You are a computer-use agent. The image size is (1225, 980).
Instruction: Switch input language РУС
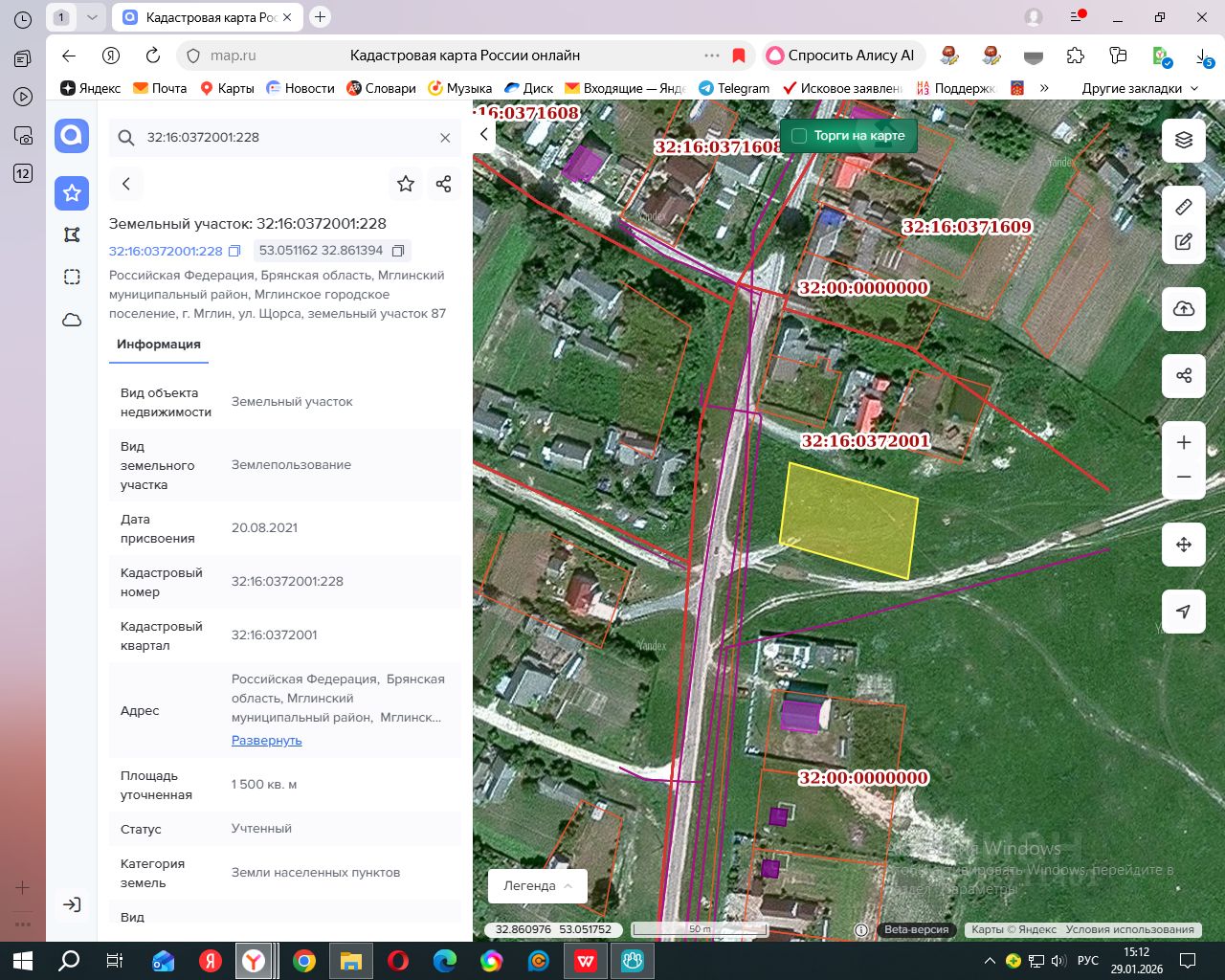point(1088,961)
